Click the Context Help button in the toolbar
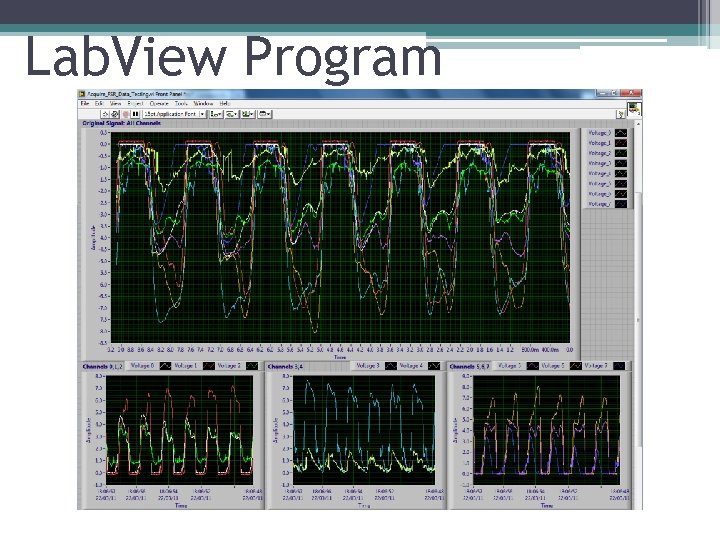Viewport: 720px width, 540px height. [621, 113]
